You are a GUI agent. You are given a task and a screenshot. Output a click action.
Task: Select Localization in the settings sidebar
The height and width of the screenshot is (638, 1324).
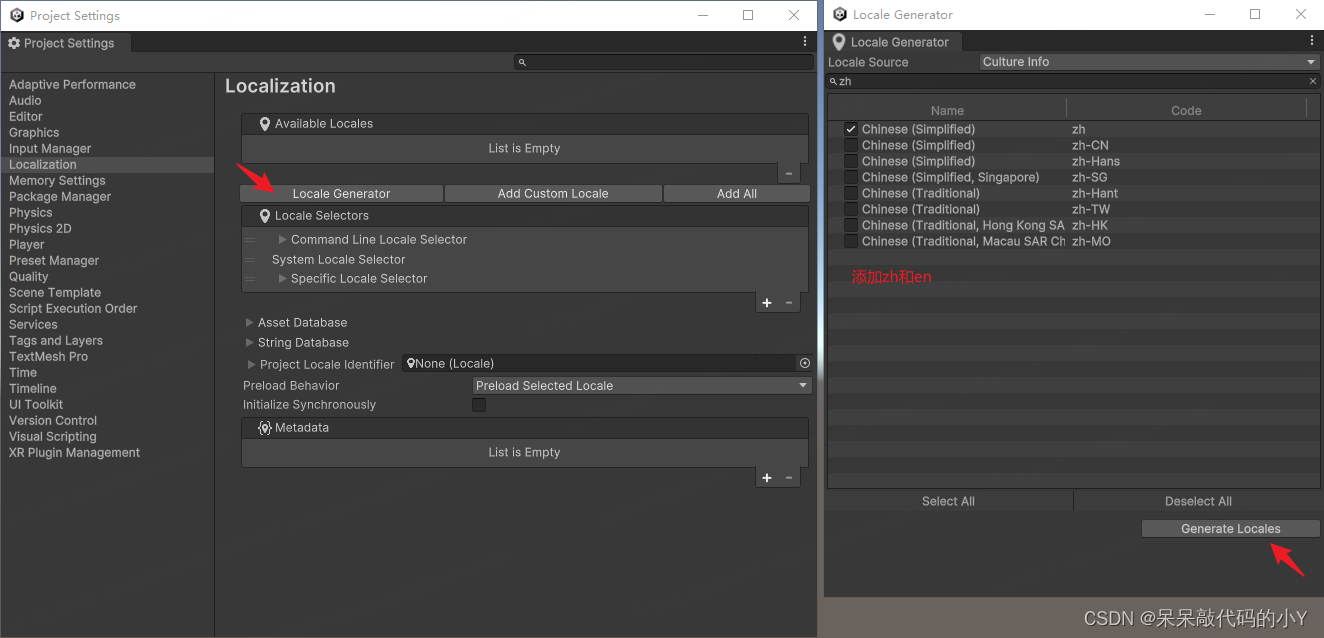click(x=43, y=165)
